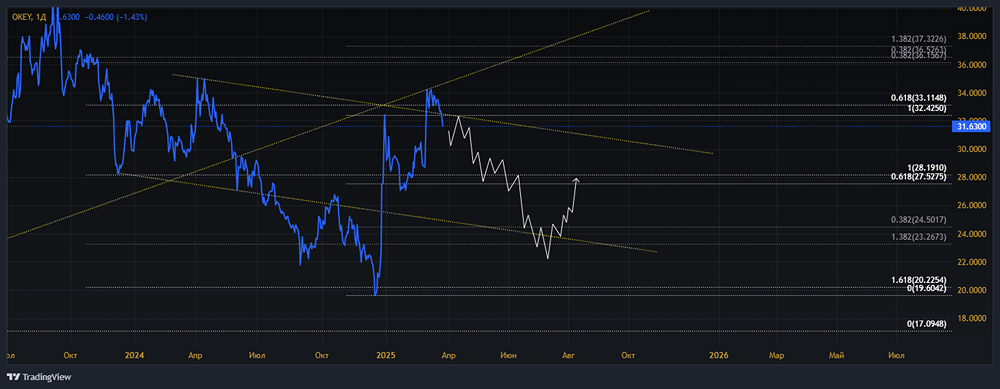Click the 2026 label on time axis

(x=719, y=355)
